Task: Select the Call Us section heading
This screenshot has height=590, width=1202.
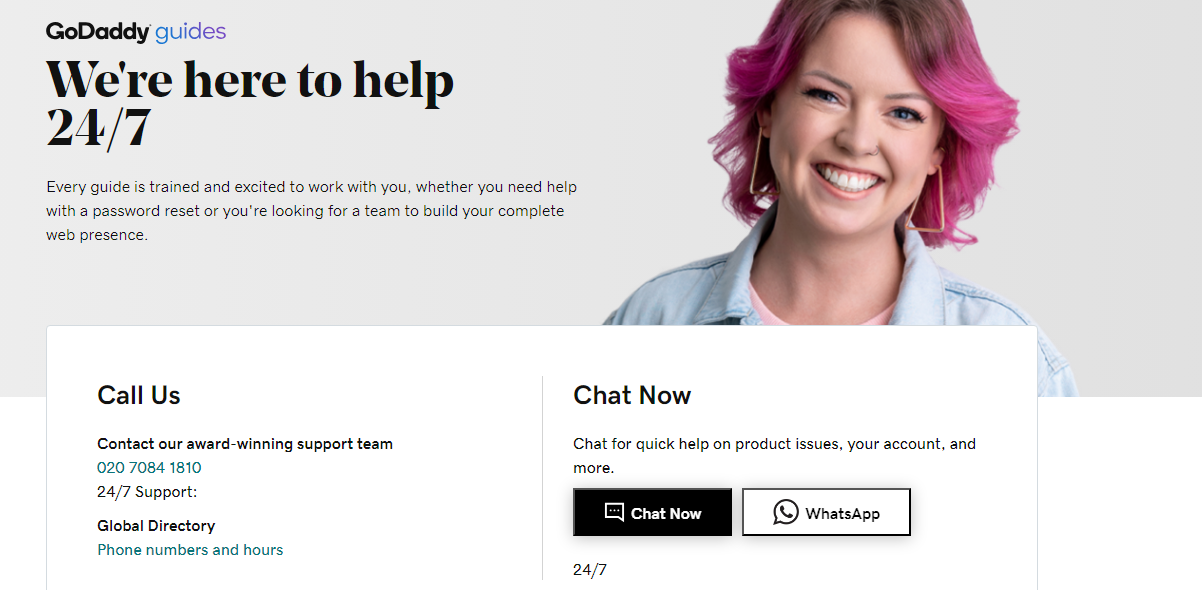Action: (x=139, y=395)
